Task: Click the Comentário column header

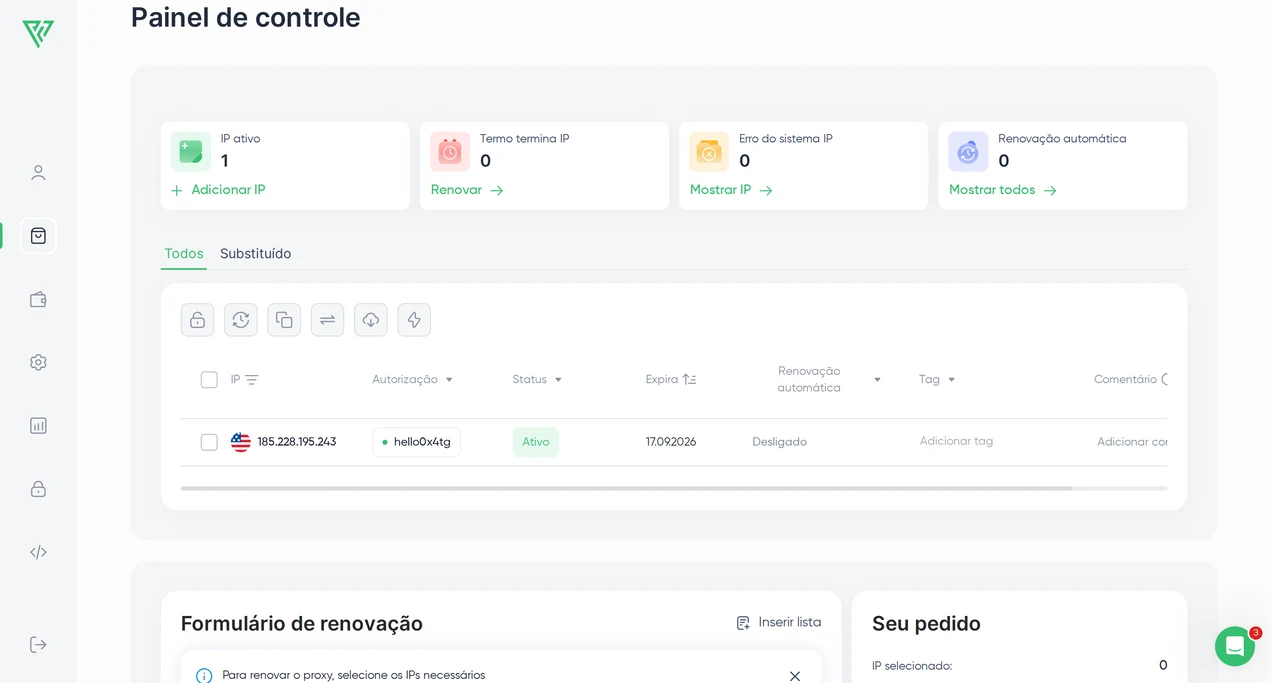Action: coord(1125,380)
